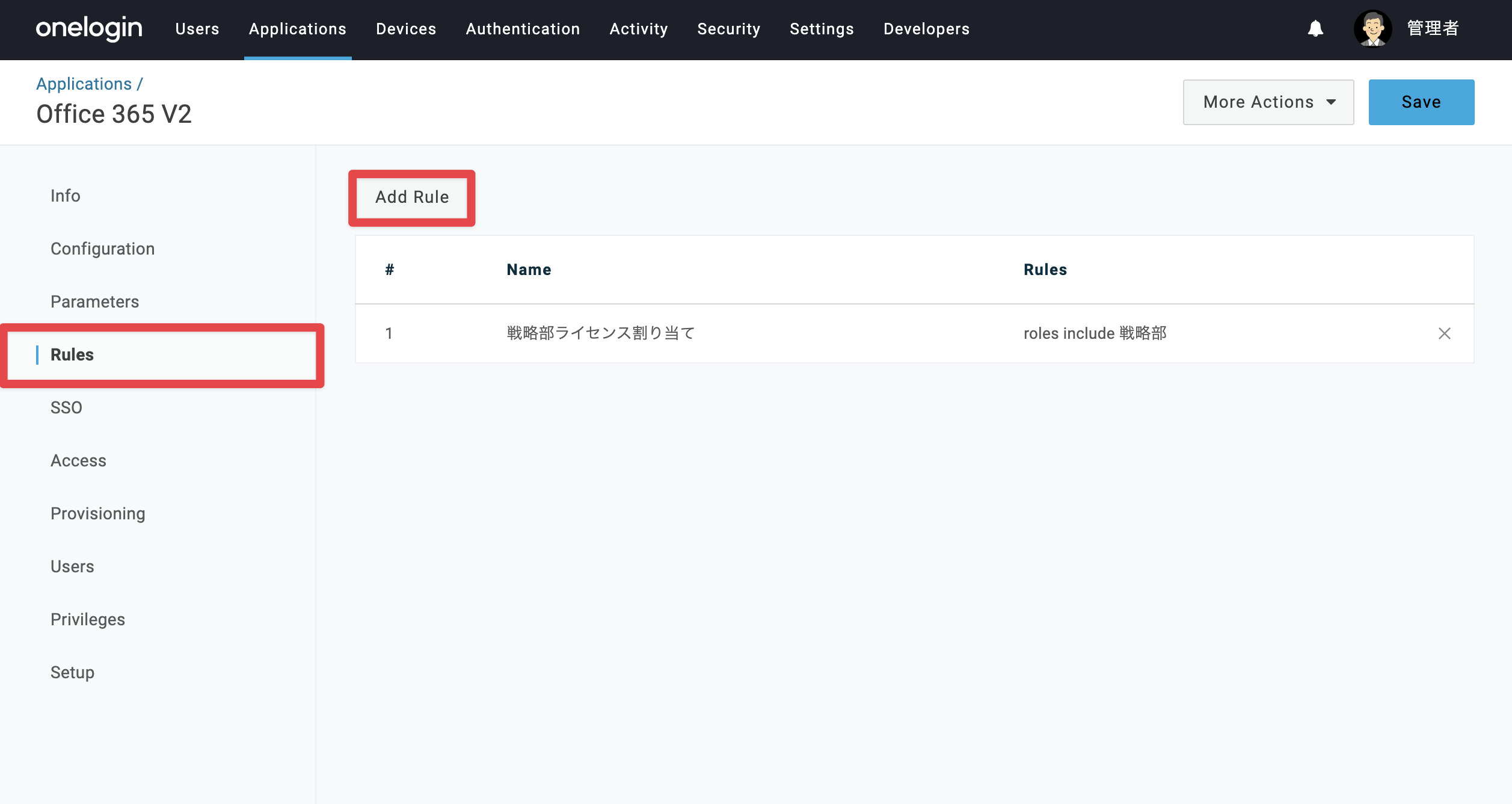Switch to the Setup tab
The image size is (1512, 804).
[x=72, y=673]
